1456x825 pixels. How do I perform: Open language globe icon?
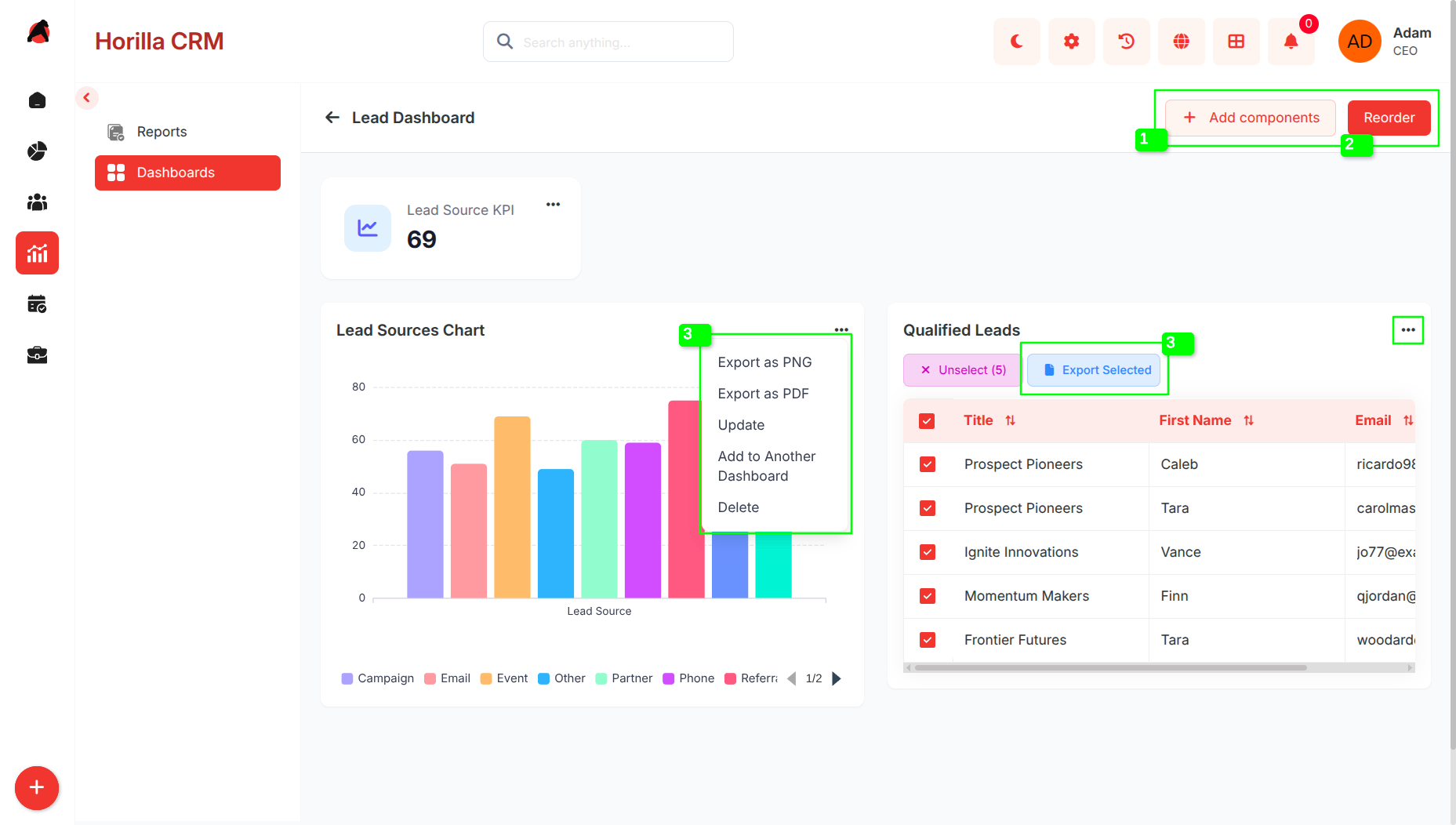(x=1181, y=42)
